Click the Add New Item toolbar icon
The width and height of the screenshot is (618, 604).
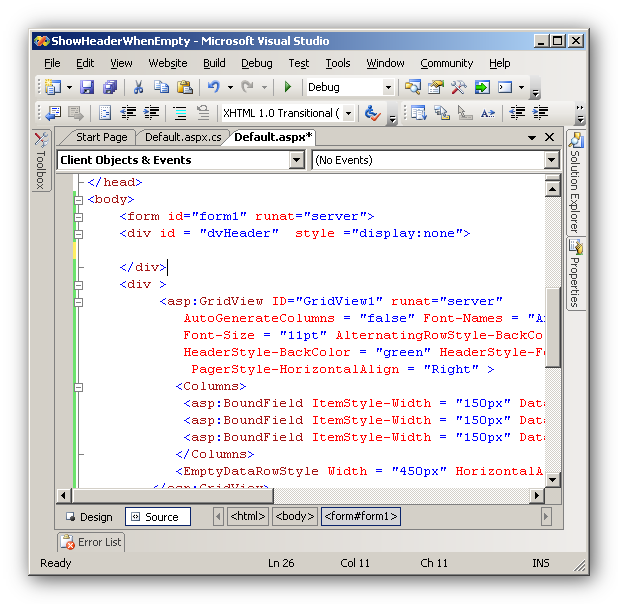tap(53, 87)
